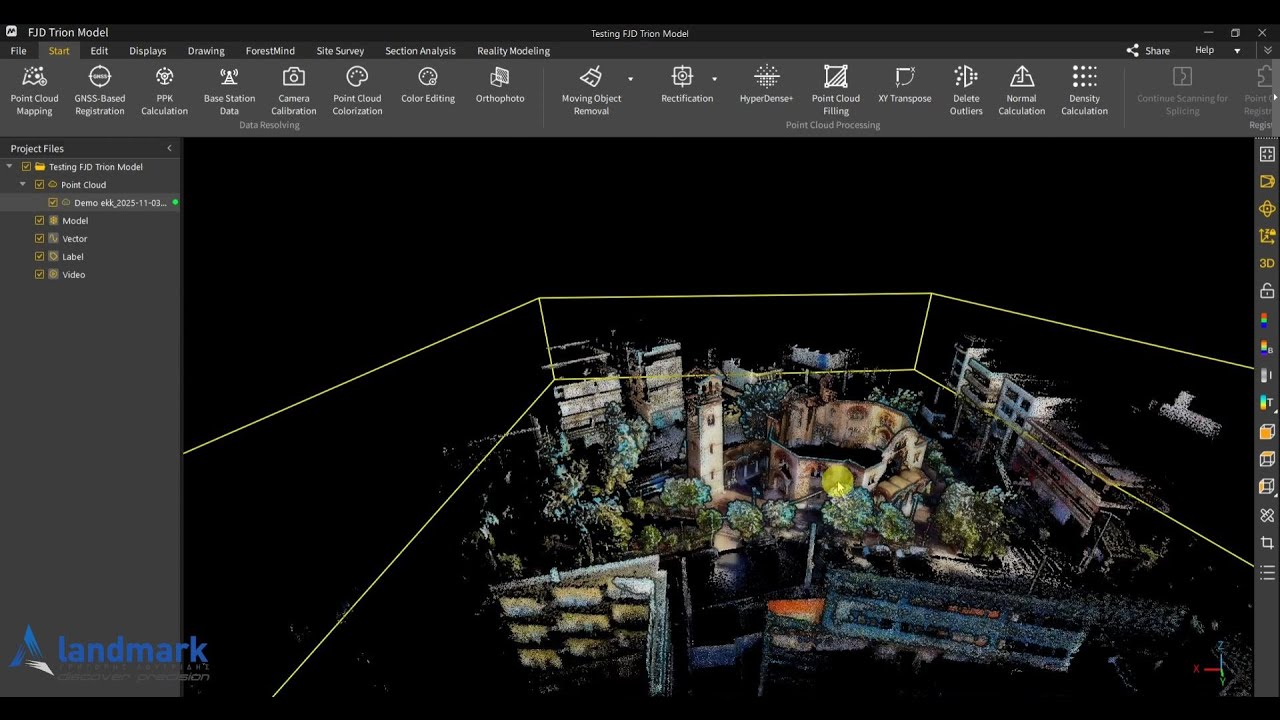
Task: Run Delete Outliers
Action: (x=966, y=91)
